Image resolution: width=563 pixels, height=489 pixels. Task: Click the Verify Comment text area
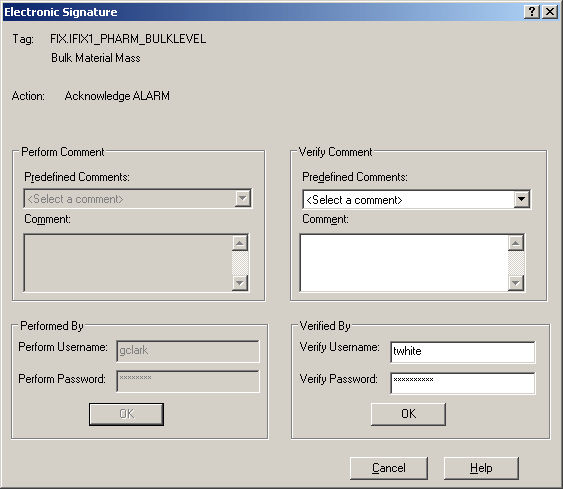(404, 263)
